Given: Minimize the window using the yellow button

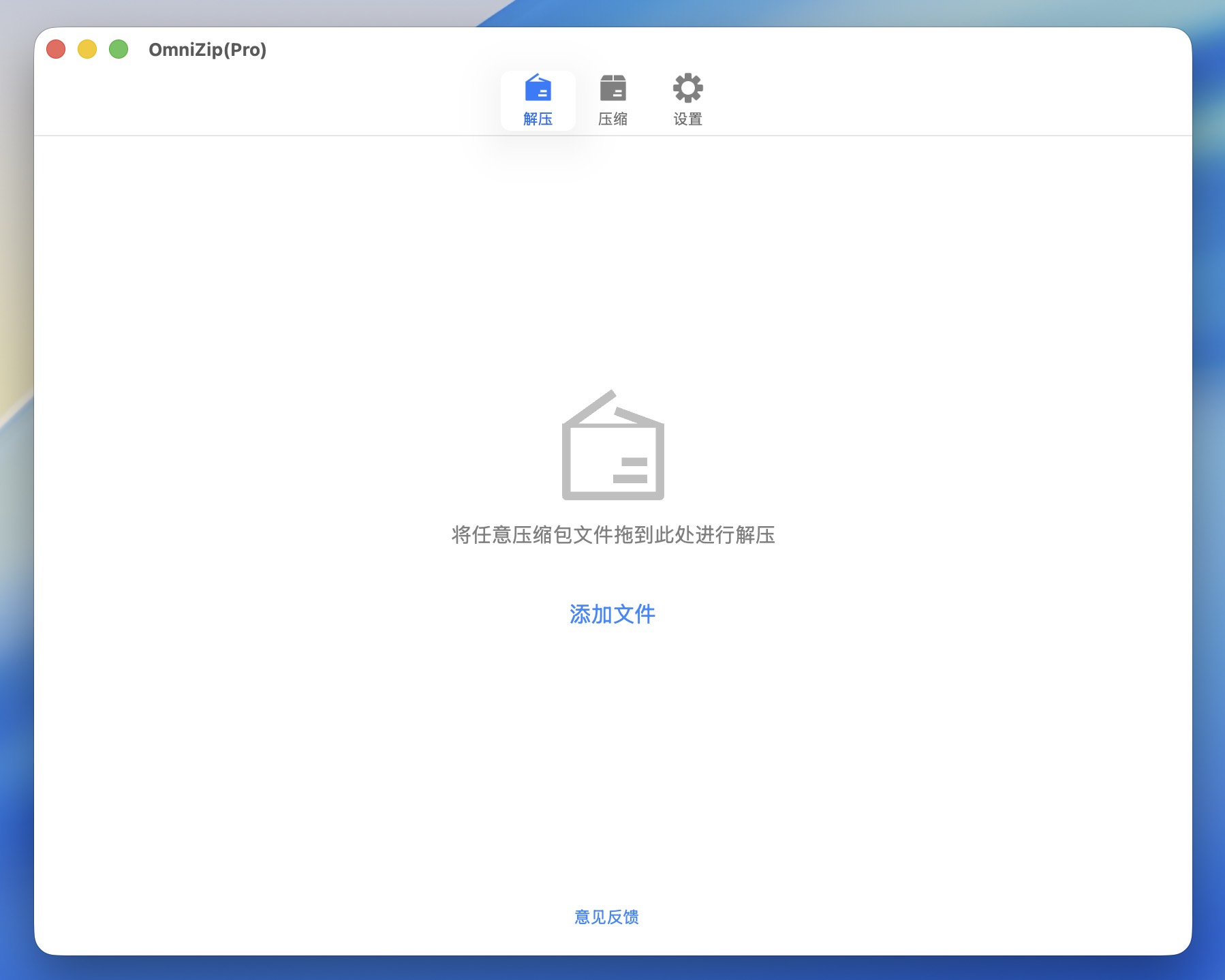Looking at the screenshot, I should coord(87,49).
